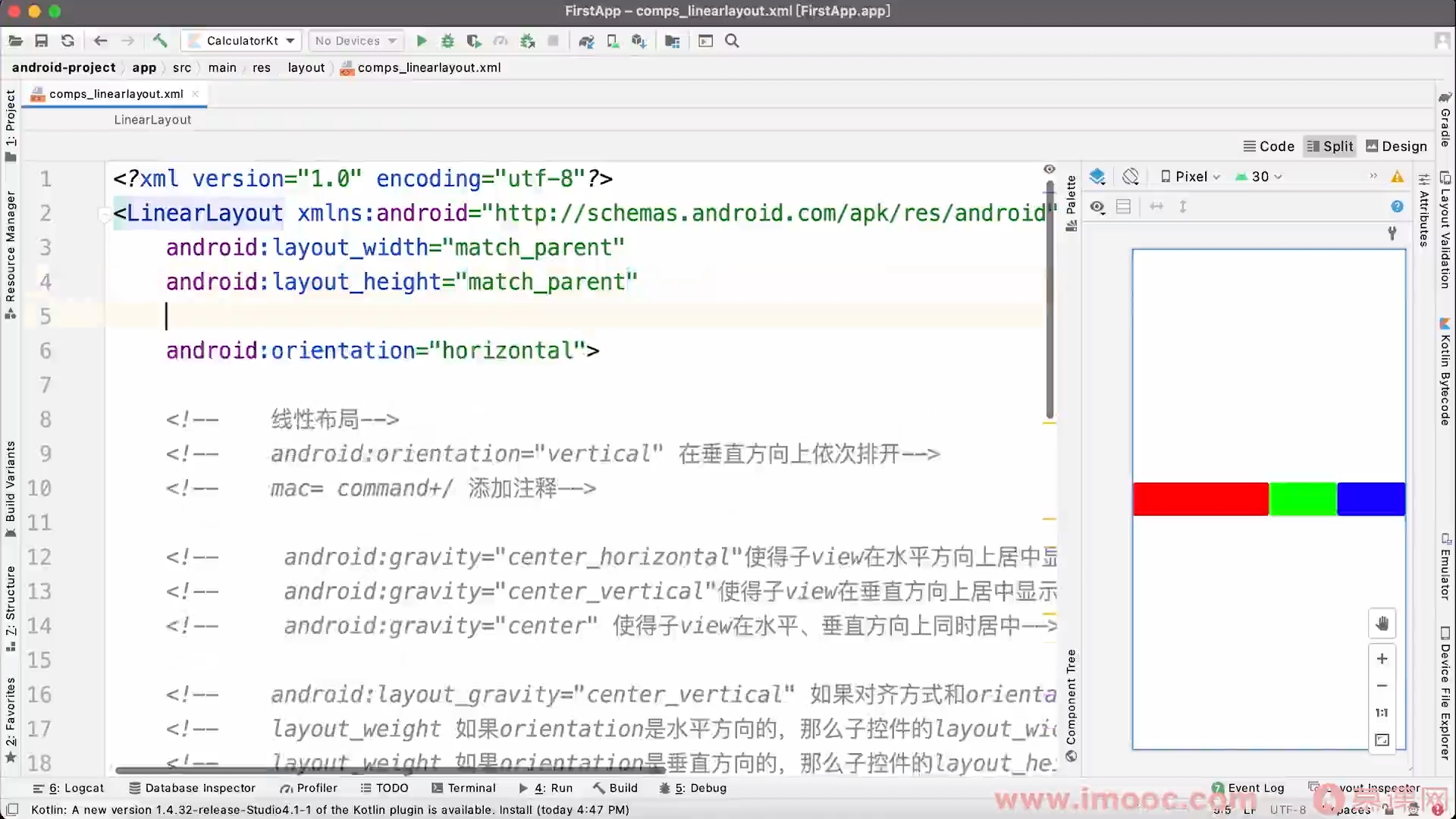This screenshot has width=1456, height=819.
Task: Toggle the LinearLayout orientation icon in design toolbar
Action: [x=1124, y=206]
